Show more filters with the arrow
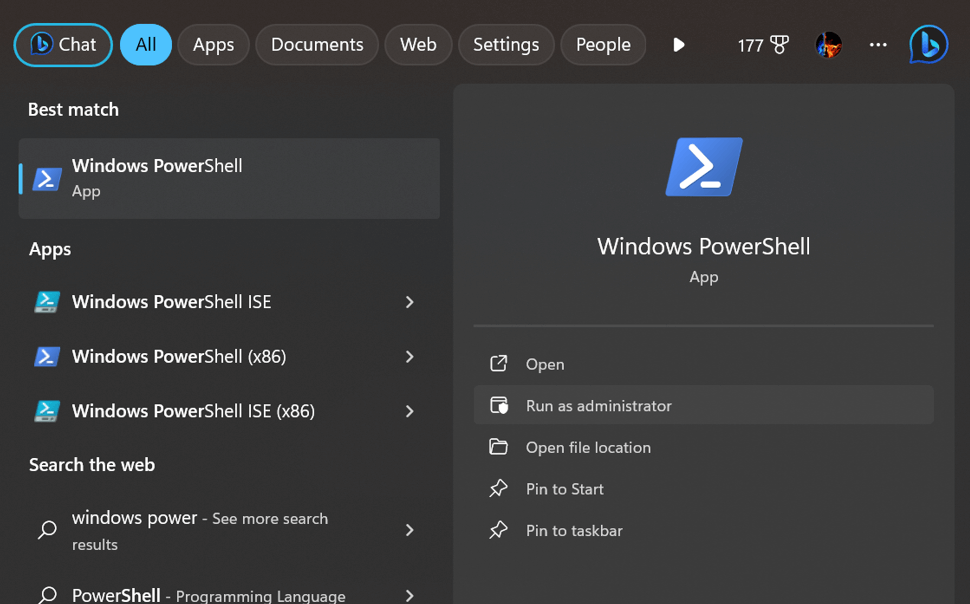This screenshot has width=970, height=604. coord(679,45)
